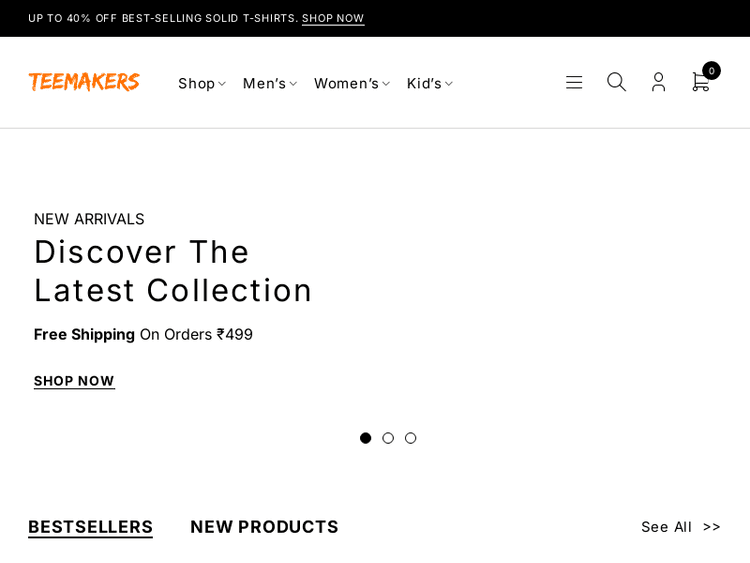Screen dimensions: 750x563
Task: Expand the Women's dropdown menu
Action: tap(351, 83)
